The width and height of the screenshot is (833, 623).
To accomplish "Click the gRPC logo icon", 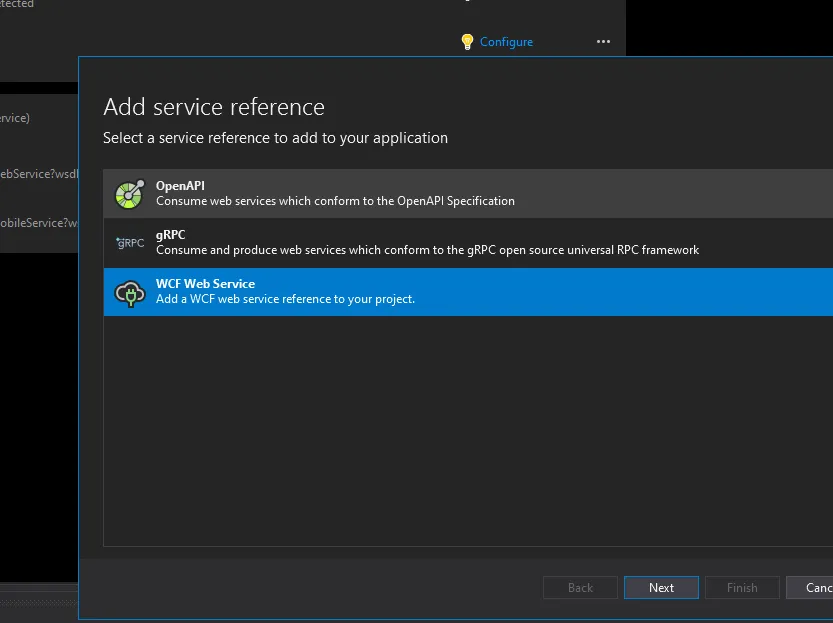I will point(130,243).
